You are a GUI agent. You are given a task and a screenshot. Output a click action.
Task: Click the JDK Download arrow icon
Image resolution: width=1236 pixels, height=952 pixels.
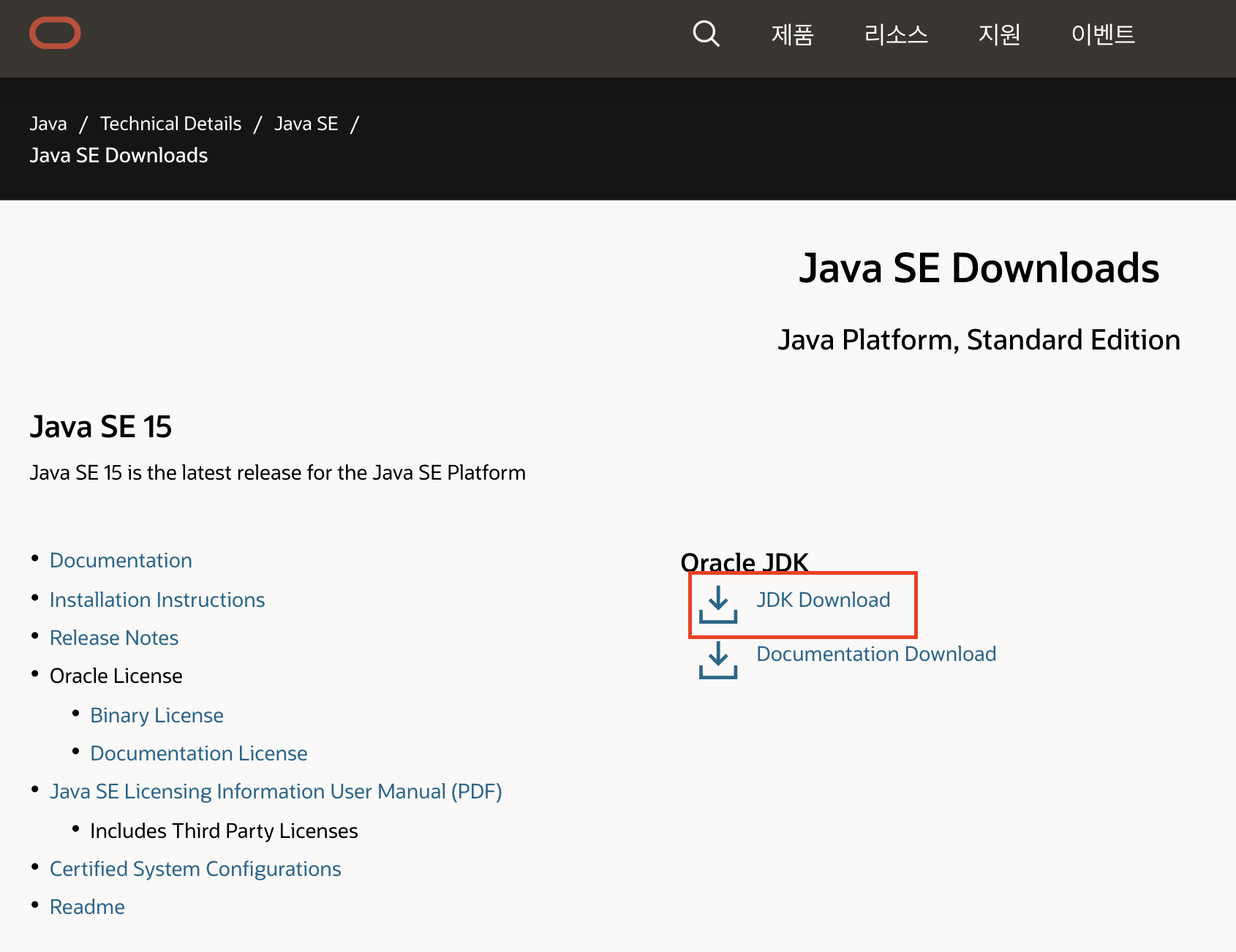[x=718, y=604]
